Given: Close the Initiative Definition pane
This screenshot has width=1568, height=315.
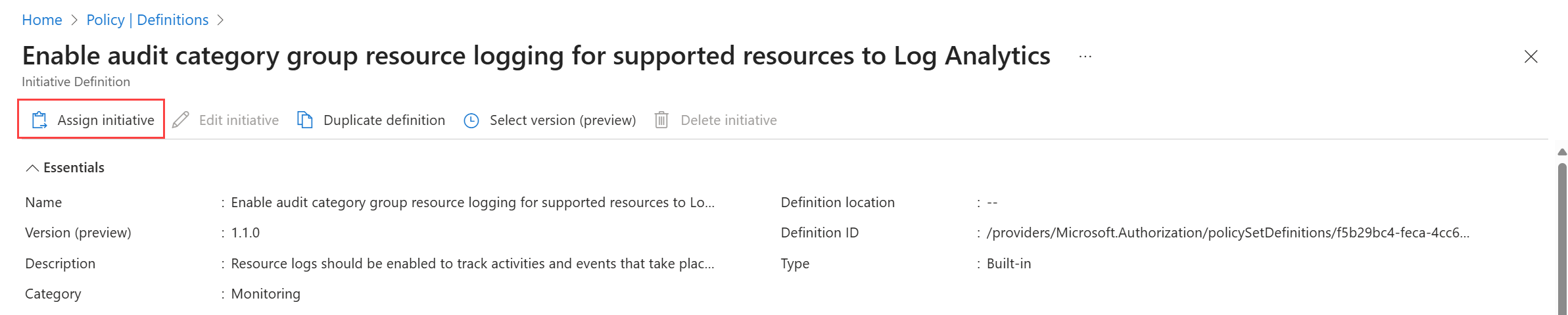Looking at the screenshot, I should click(1531, 57).
